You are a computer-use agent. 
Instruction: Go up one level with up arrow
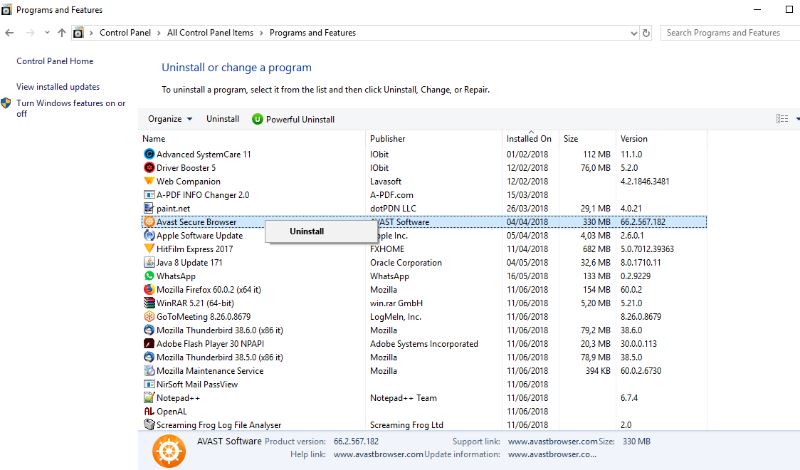(62, 33)
